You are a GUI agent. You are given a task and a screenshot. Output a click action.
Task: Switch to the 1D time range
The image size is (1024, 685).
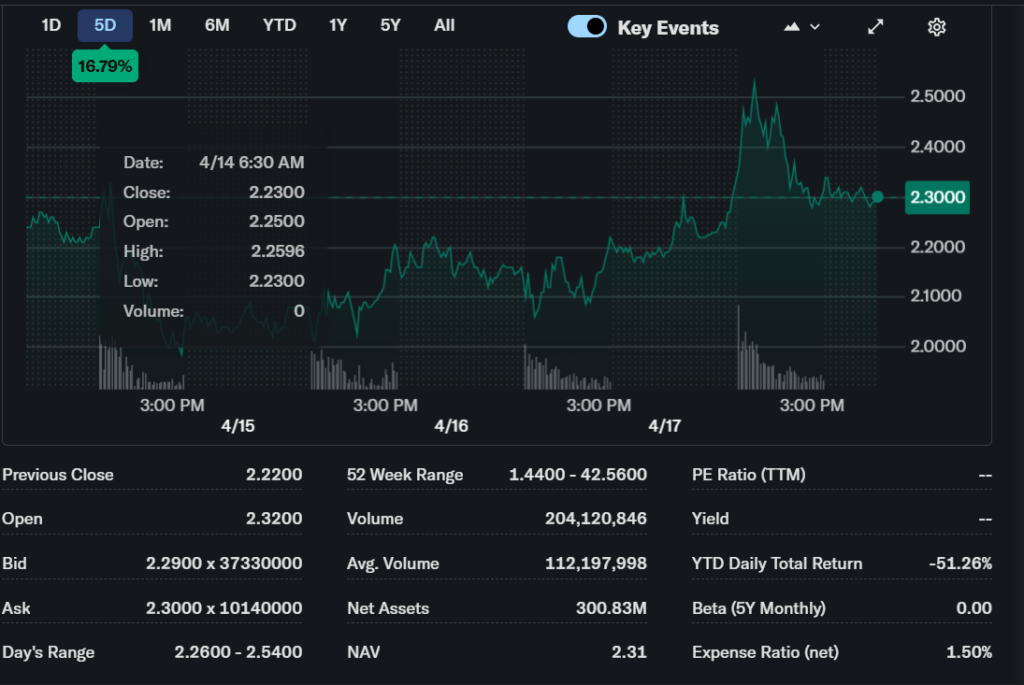(51, 25)
